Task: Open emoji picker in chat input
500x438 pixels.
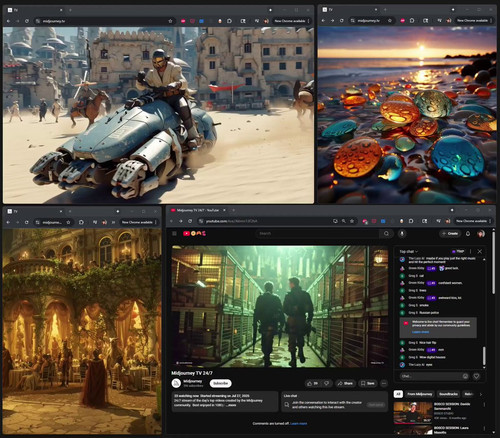Action: [x=465, y=376]
